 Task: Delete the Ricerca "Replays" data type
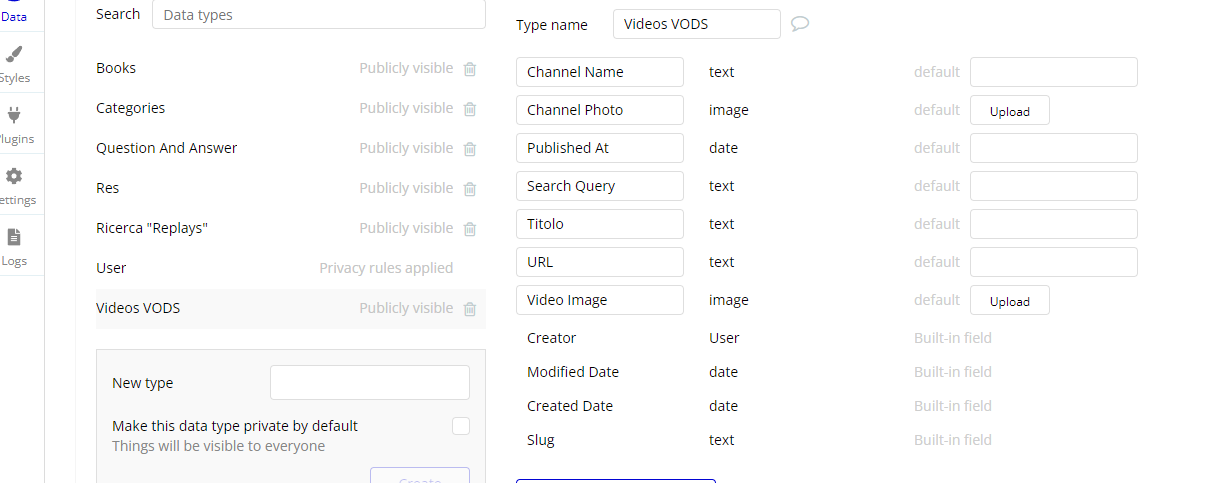point(470,229)
